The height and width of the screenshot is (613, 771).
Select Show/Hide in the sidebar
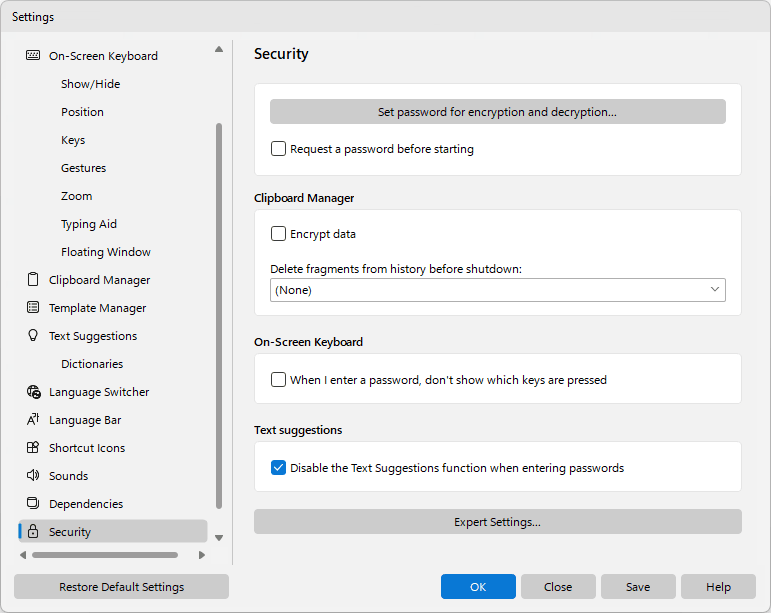pos(90,84)
